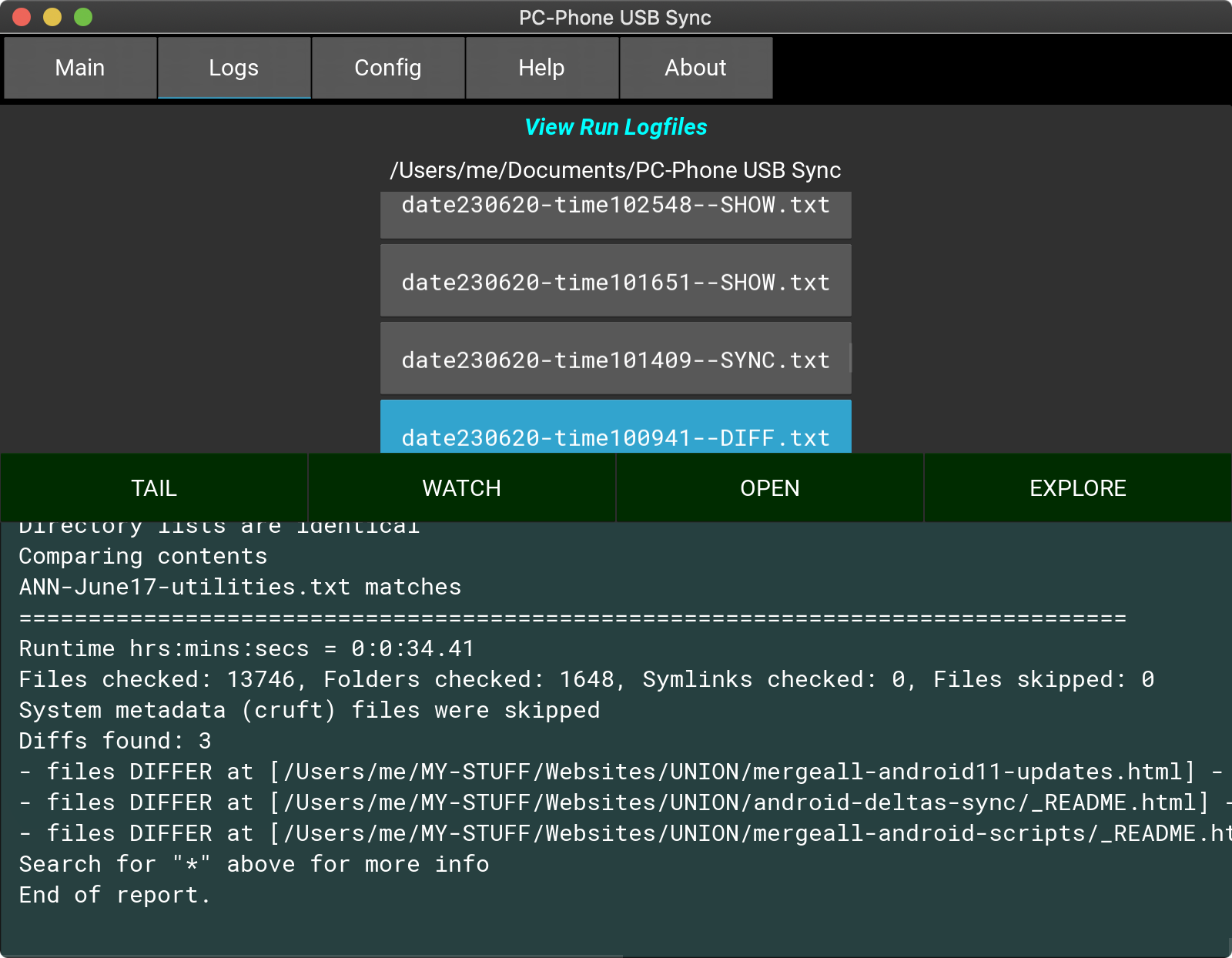Click the End of report line
Viewport: 1232px width, 958px height.
115,895
